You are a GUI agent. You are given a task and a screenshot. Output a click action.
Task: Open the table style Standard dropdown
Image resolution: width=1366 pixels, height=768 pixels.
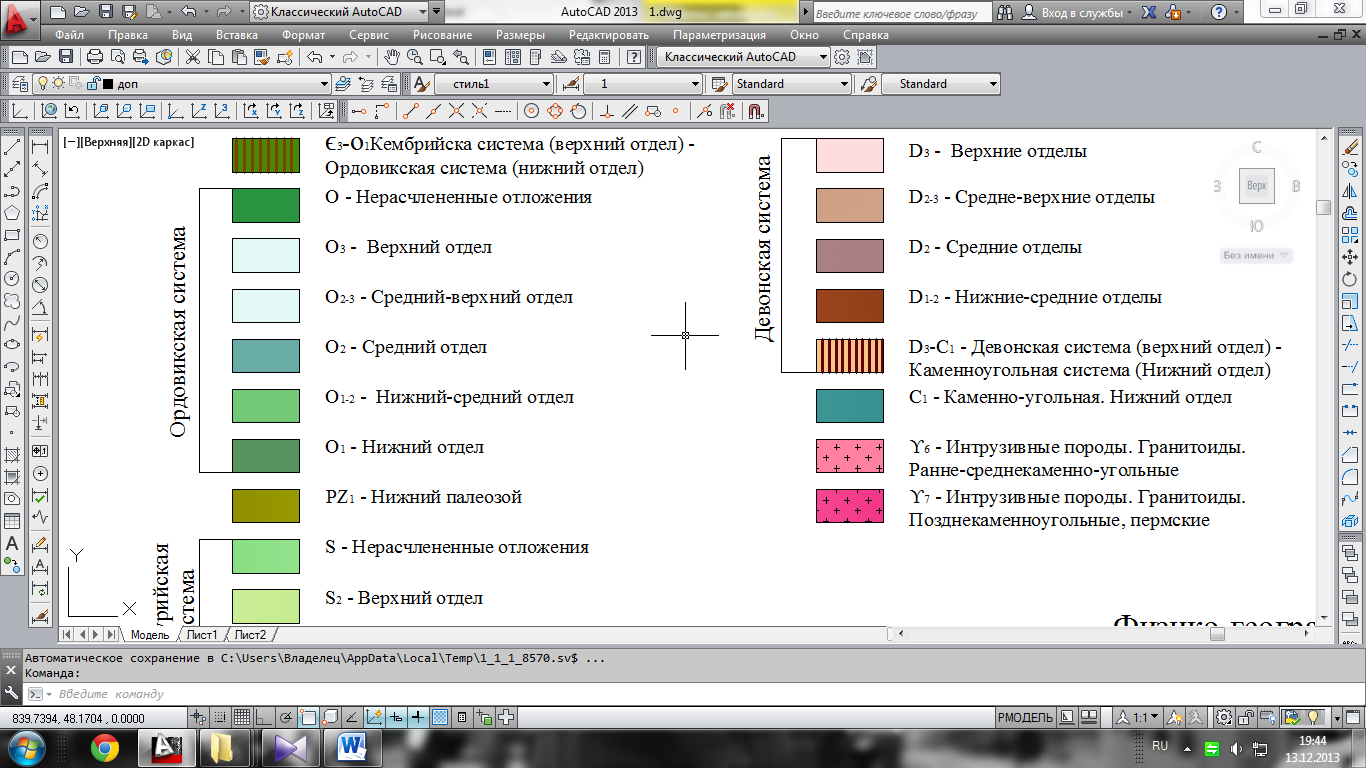(791, 84)
